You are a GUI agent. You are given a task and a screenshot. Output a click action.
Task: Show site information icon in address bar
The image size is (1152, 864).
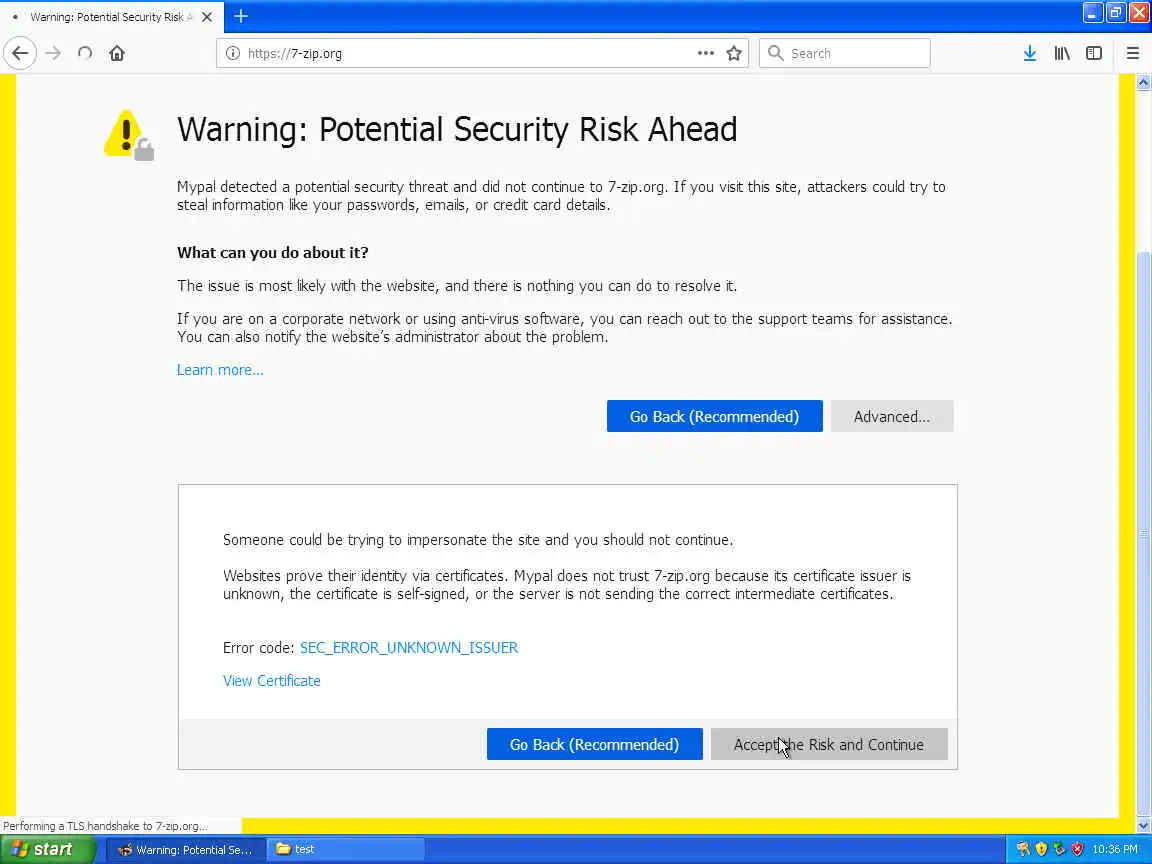click(233, 53)
